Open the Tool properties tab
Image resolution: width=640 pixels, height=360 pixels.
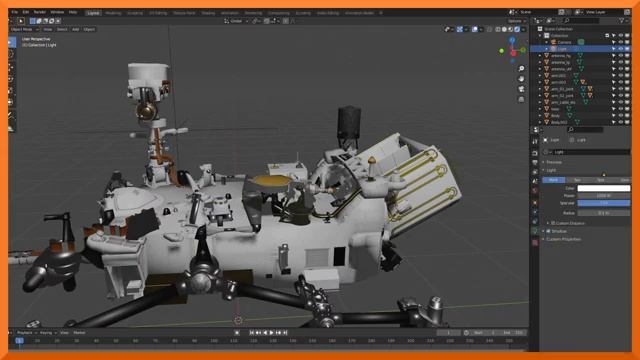coord(535,142)
